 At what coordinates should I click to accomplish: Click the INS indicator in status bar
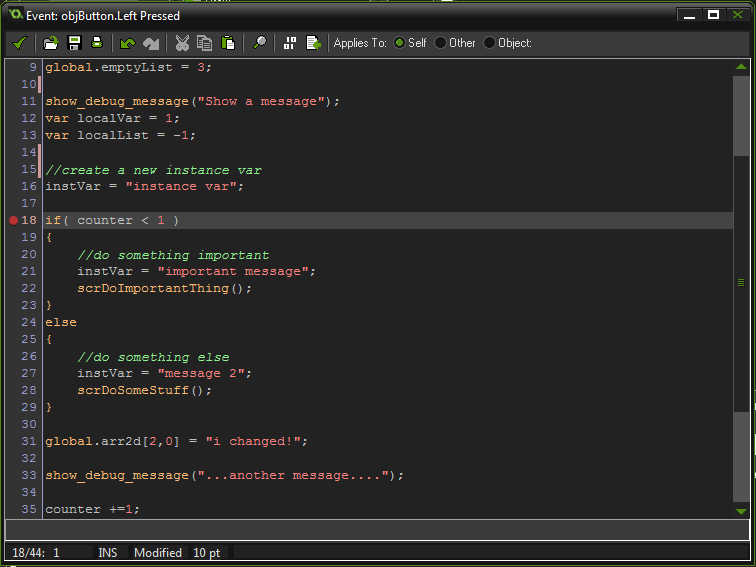tap(108, 553)
